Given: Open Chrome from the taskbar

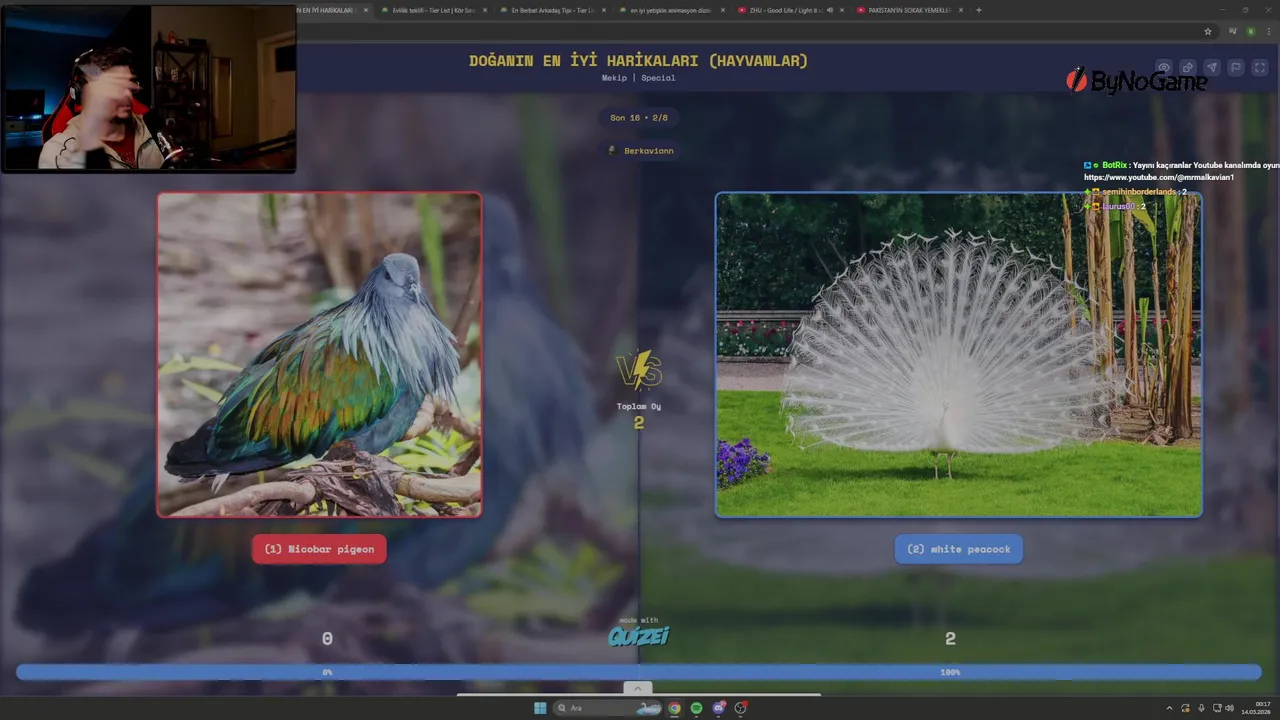Looking at the screenshot, I should click(675, 708).
